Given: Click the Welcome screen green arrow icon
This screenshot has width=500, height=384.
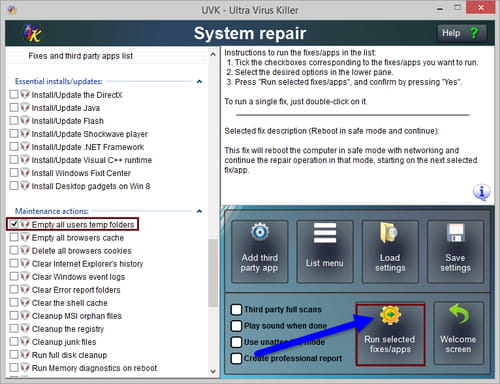Looking at the screenshot, I should coord(459,314).
